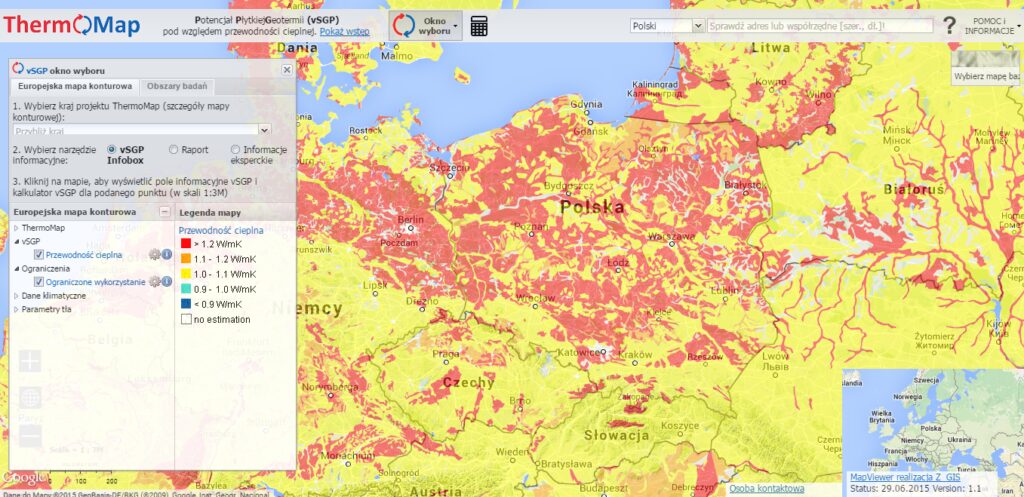Click Szczecin on the map
Viewport: 1024px width, 497px height.
pyautogui.click(x=449, y=168)
